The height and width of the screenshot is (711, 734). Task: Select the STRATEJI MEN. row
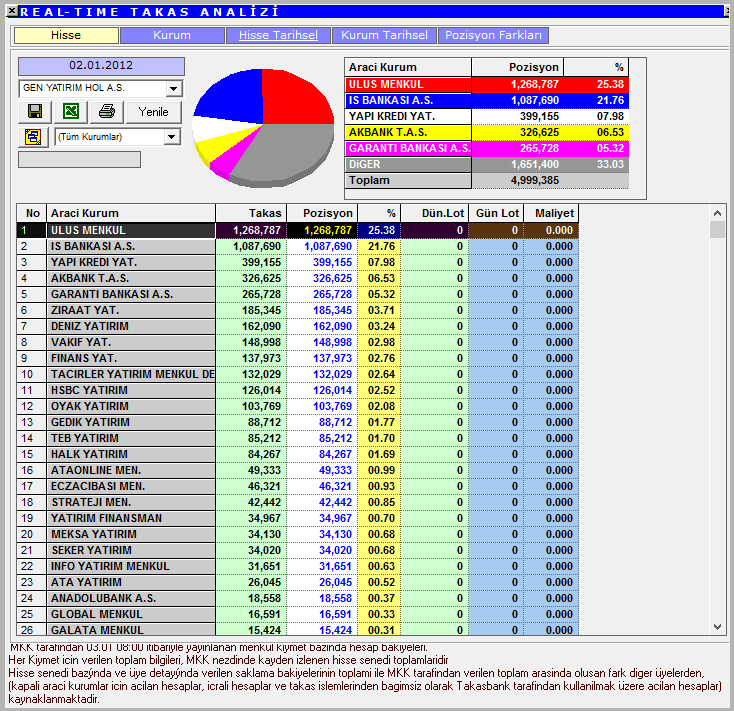point(298,502)
